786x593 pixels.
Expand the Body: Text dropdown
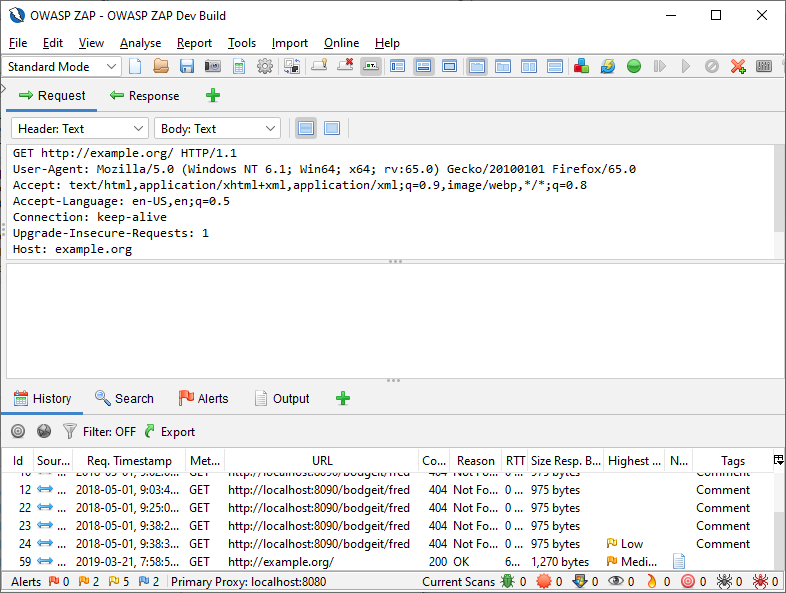point(217,128)
